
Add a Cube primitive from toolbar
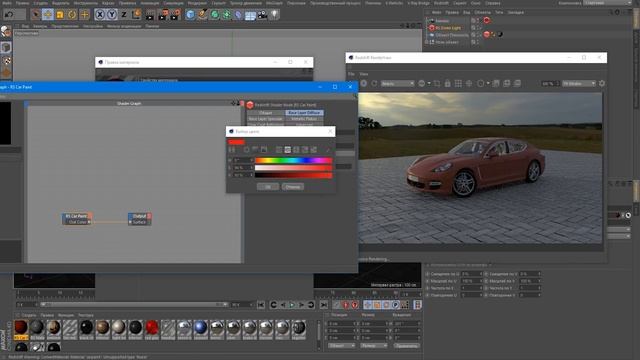pos(190,15)
